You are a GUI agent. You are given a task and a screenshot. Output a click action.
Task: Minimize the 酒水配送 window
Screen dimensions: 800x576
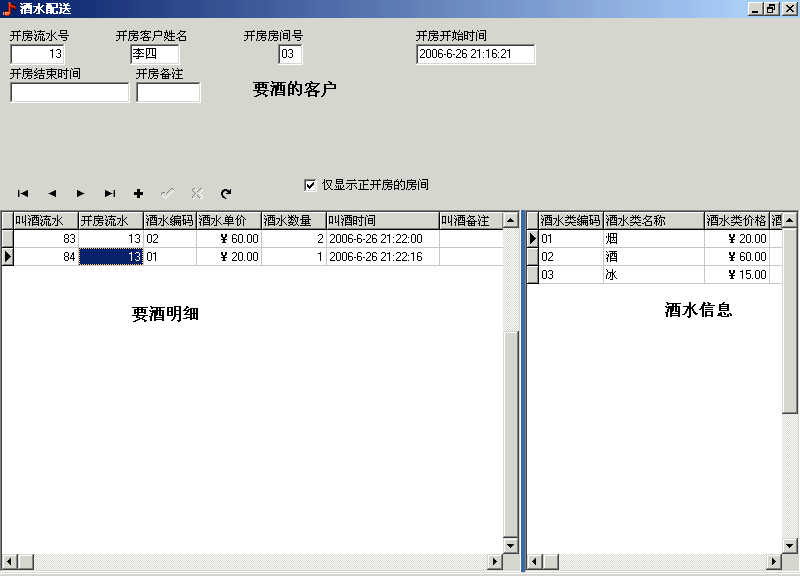(756, 9)
